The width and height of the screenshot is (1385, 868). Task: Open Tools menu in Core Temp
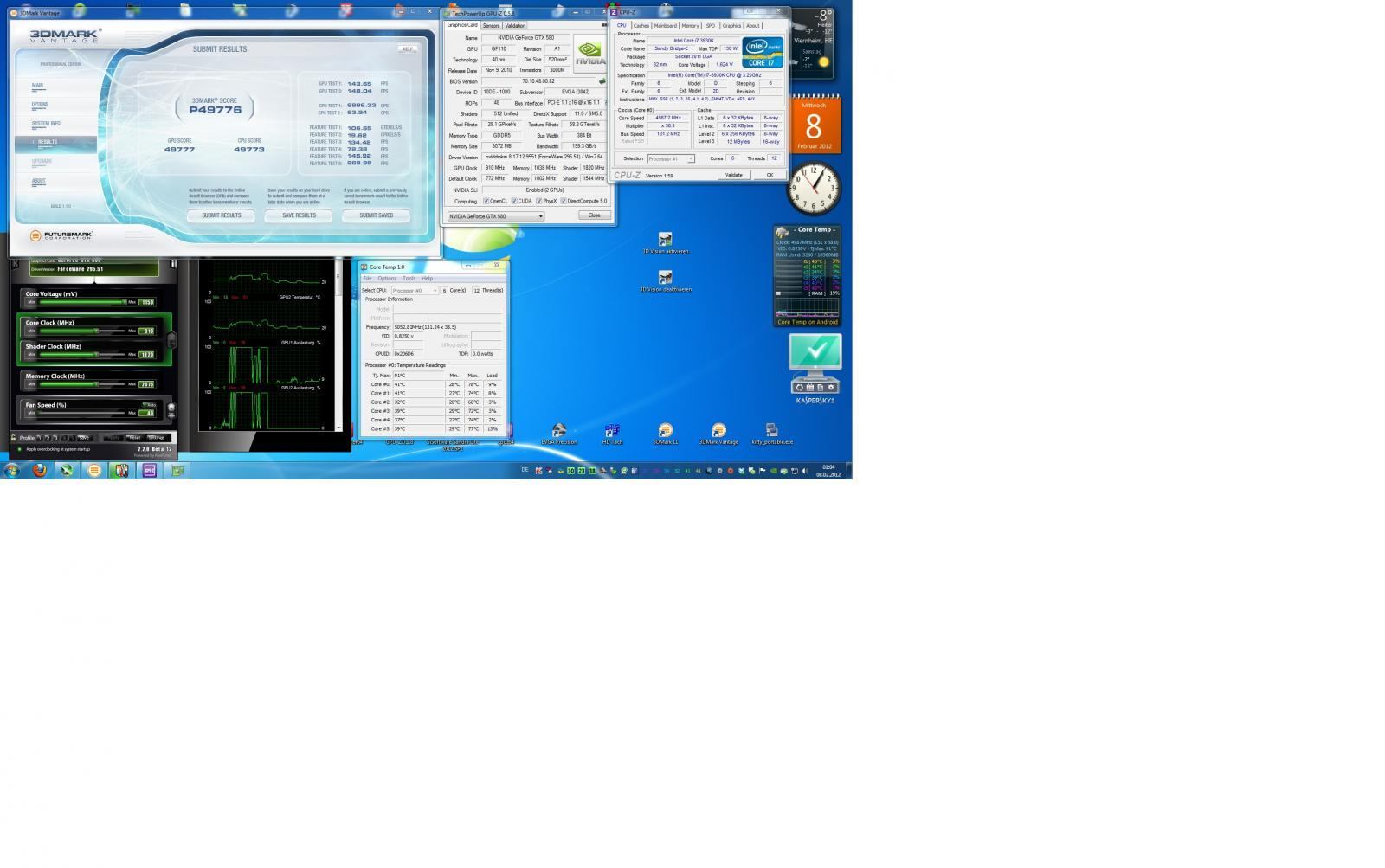[x=409, y=279]
